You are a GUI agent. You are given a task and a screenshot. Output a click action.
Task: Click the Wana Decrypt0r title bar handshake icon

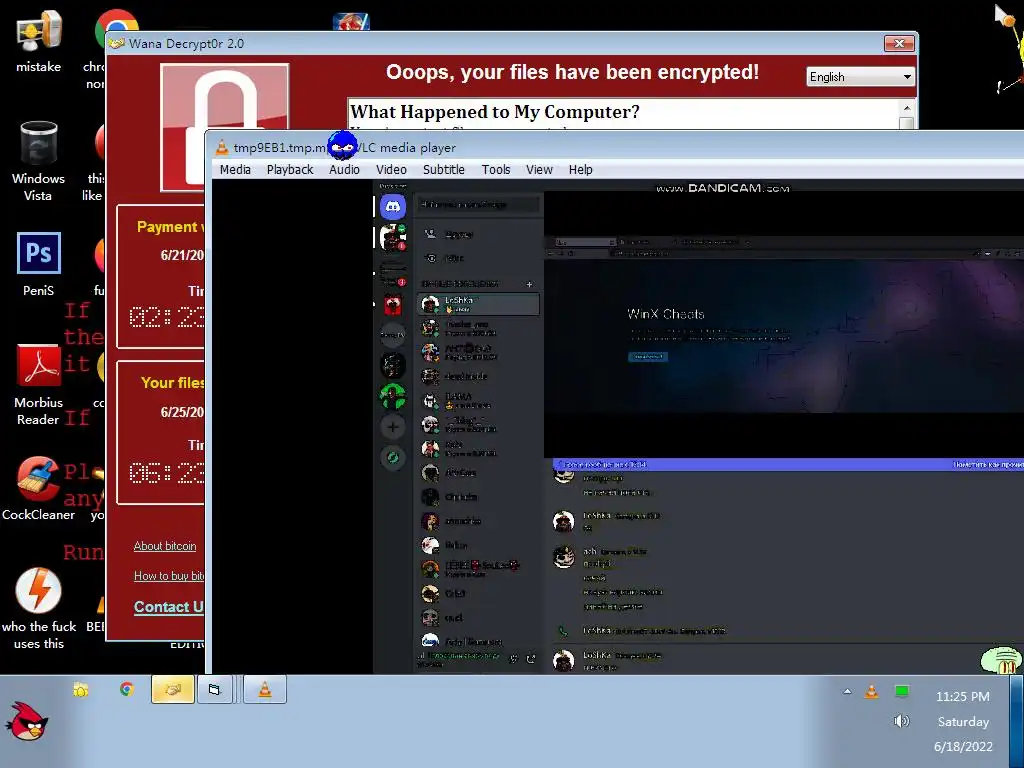pyautogui.click(x=117, y=44)
